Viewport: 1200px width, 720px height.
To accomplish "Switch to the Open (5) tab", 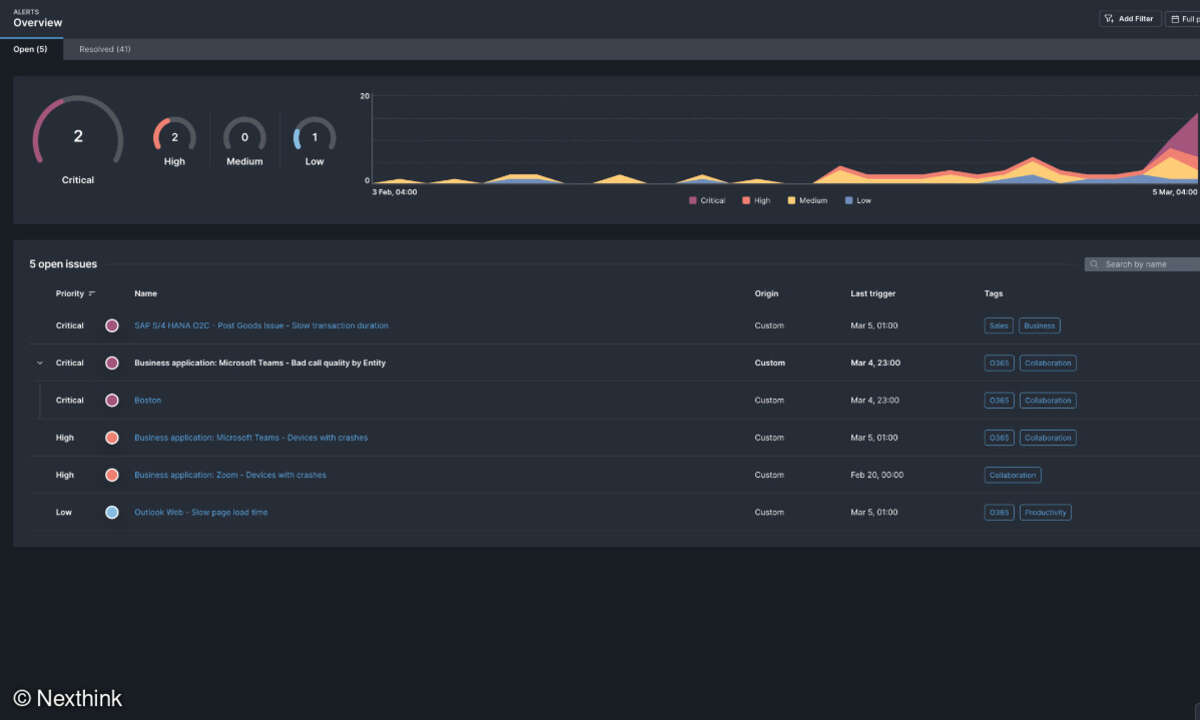I will coord(30,49).
